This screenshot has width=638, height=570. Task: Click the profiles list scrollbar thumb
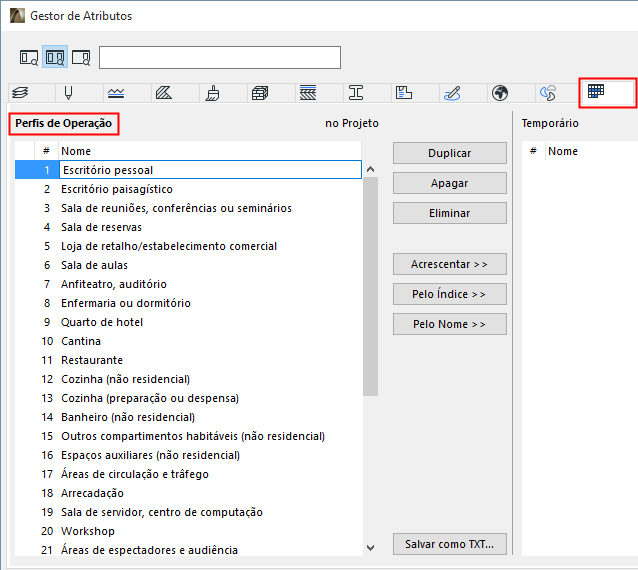370,286
